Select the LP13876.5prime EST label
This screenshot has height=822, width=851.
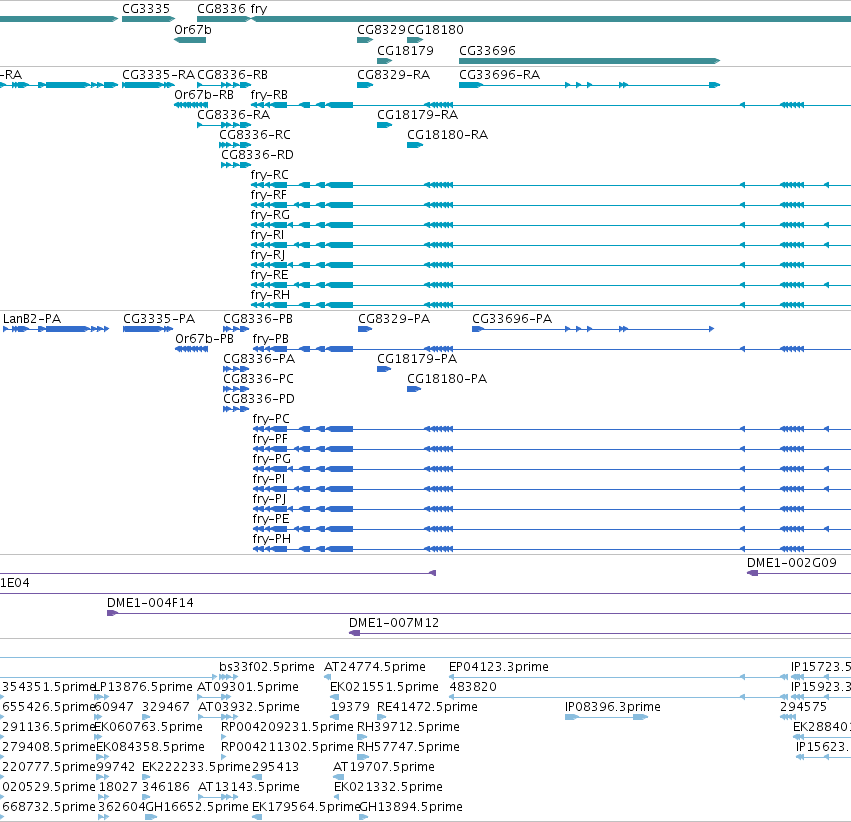pyautogui.click(x=143, y=687)
